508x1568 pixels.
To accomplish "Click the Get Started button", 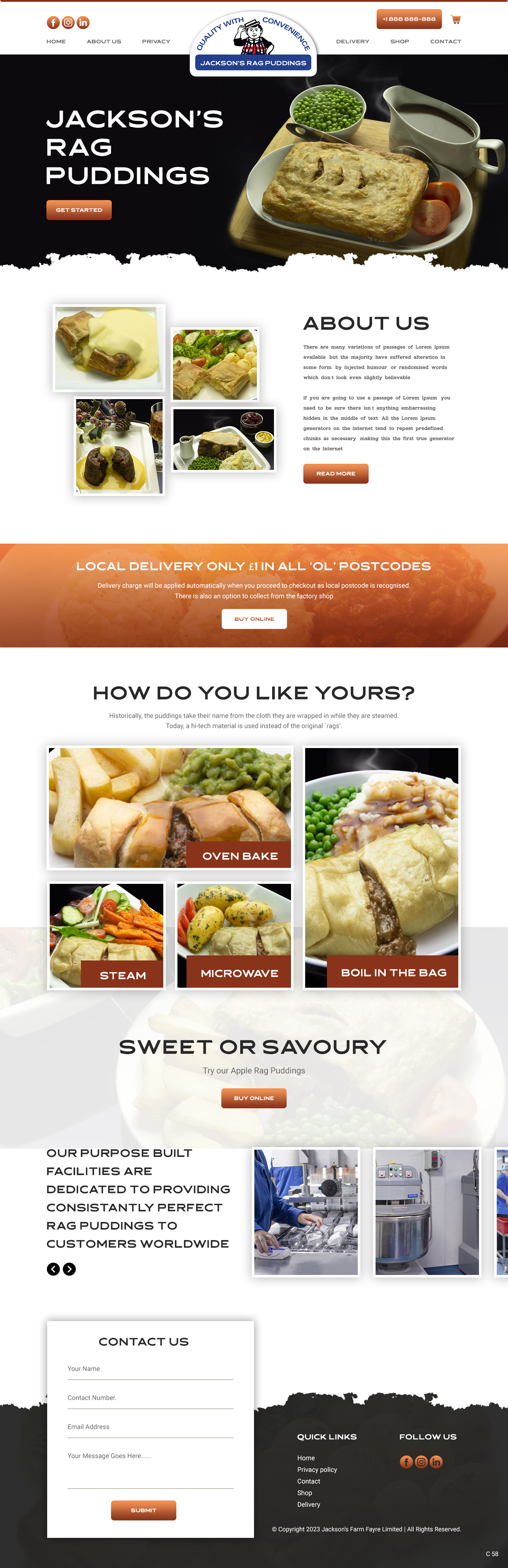I will pyautogui.click(x=79, y=210).
